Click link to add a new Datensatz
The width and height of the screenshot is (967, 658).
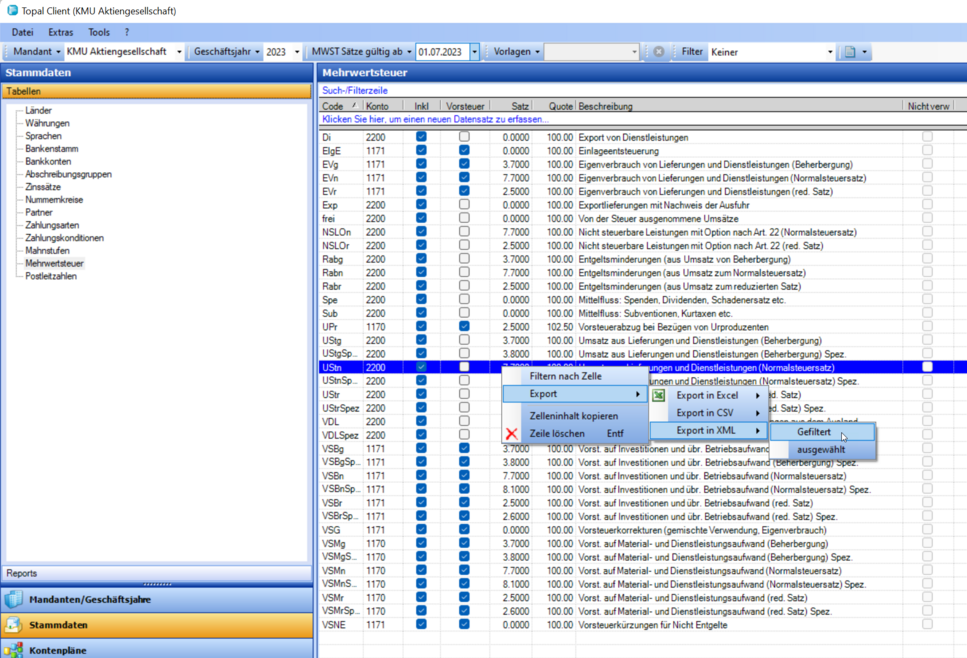[435, 119]
